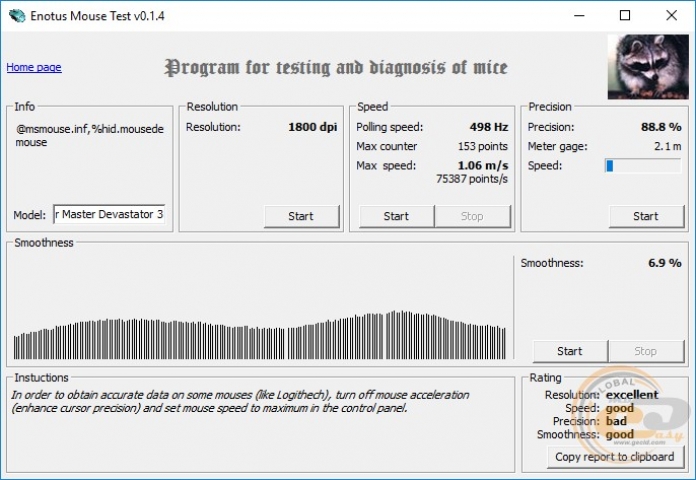Viewport: 696px width, 480px height.
Task: Click the 498 Hz polling speed value
Action: click(x=489, y=127)
